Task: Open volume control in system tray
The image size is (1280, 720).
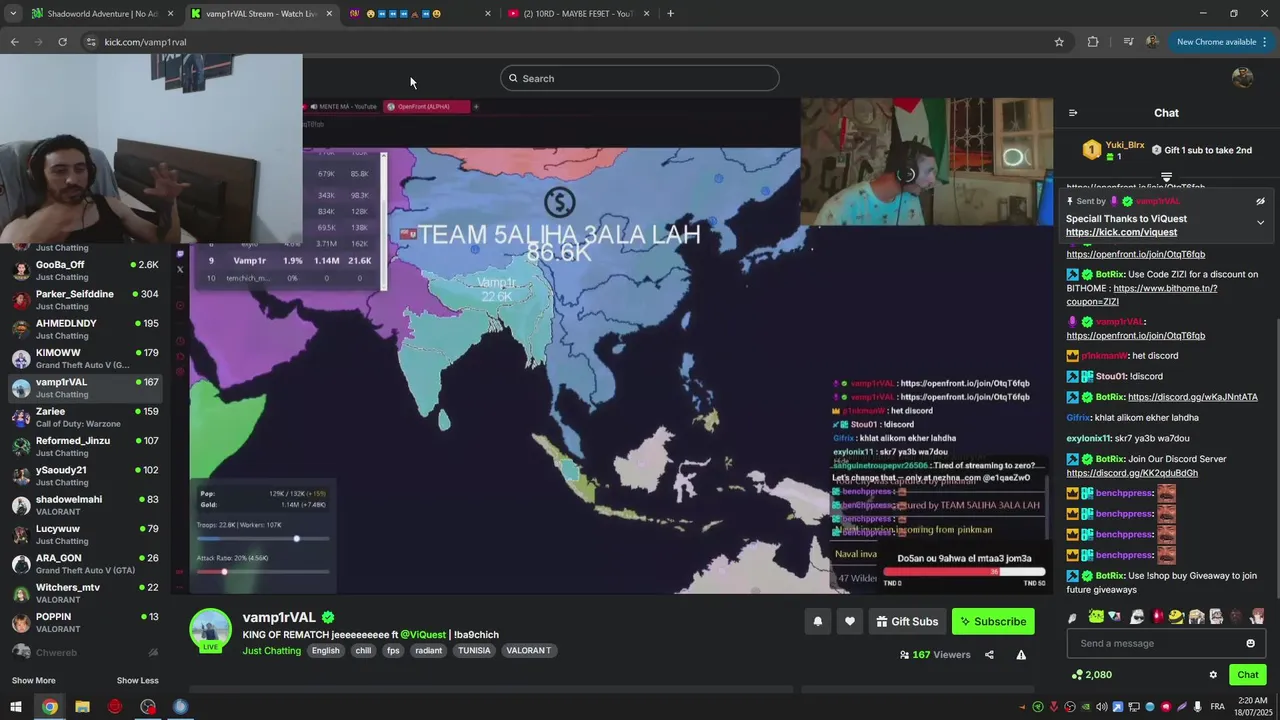Action: tap(1102, 707)
